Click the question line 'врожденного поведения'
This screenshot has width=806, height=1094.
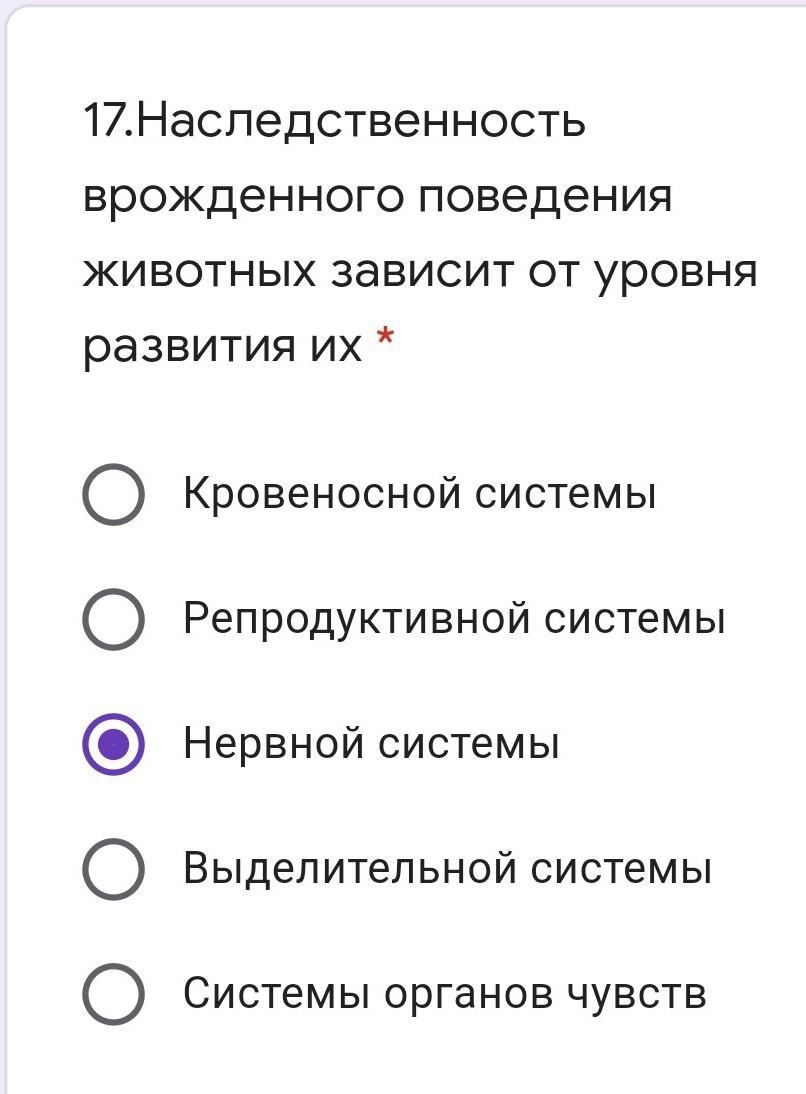377,197
